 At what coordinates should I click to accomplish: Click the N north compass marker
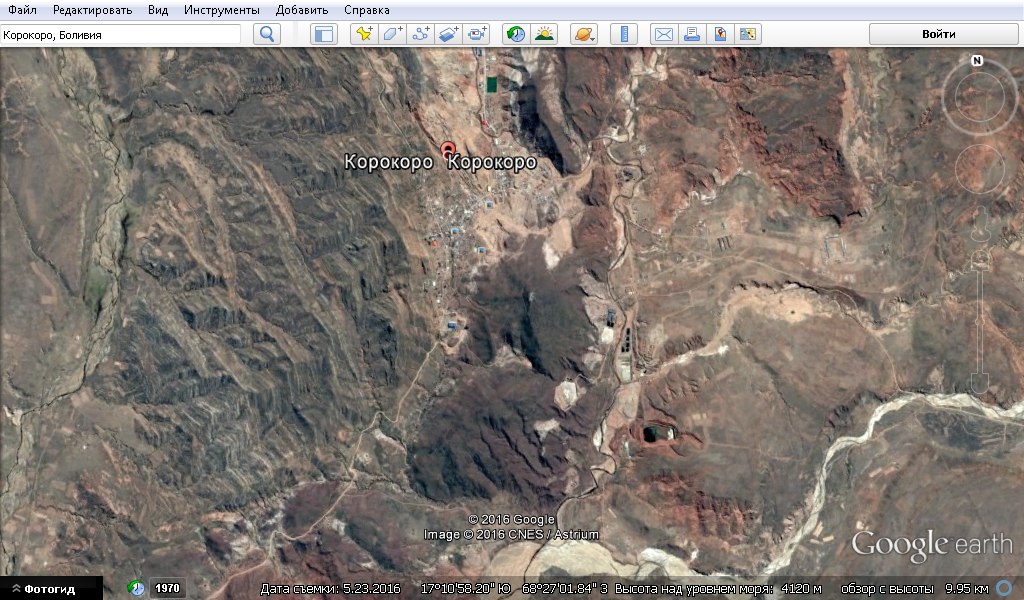(x=977, y=60)
